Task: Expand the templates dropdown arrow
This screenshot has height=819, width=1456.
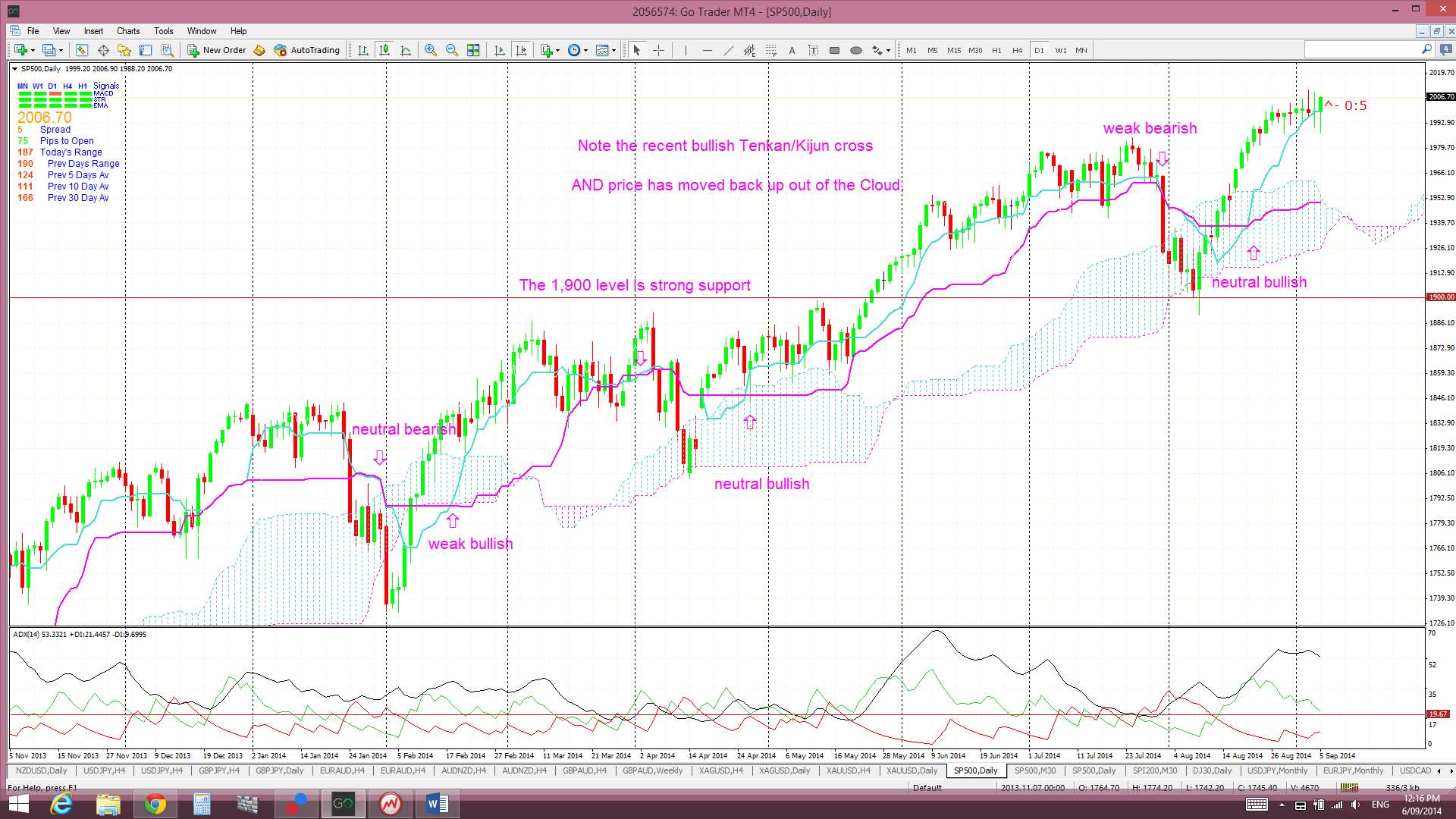Action: click(x=613, y=51)
